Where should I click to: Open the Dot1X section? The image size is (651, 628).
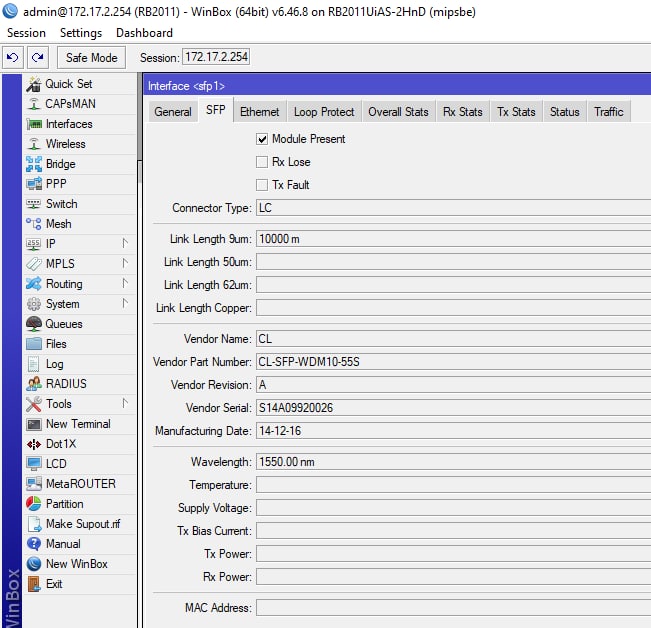pos(80,444)
